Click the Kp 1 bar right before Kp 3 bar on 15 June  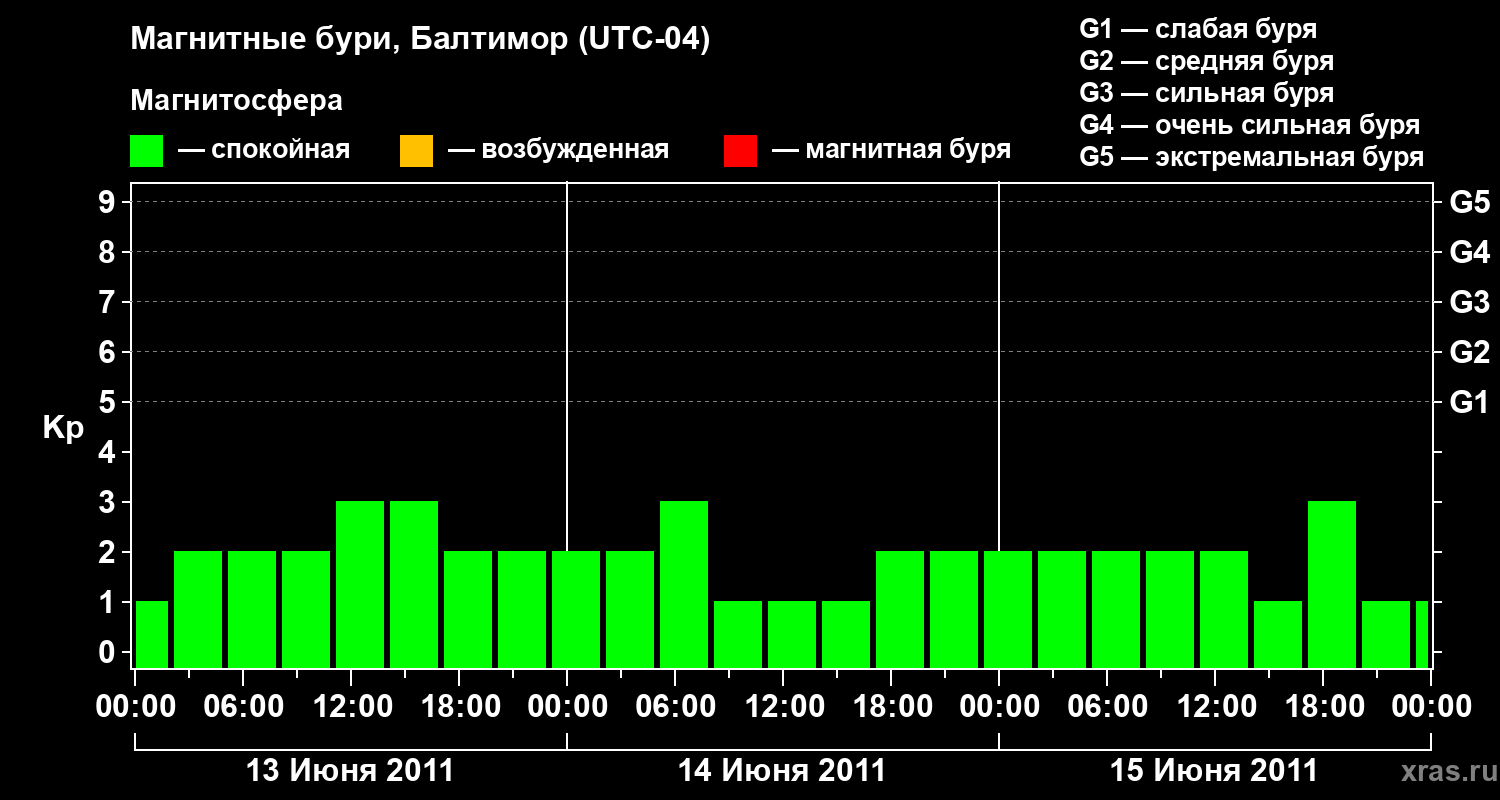1278,634
